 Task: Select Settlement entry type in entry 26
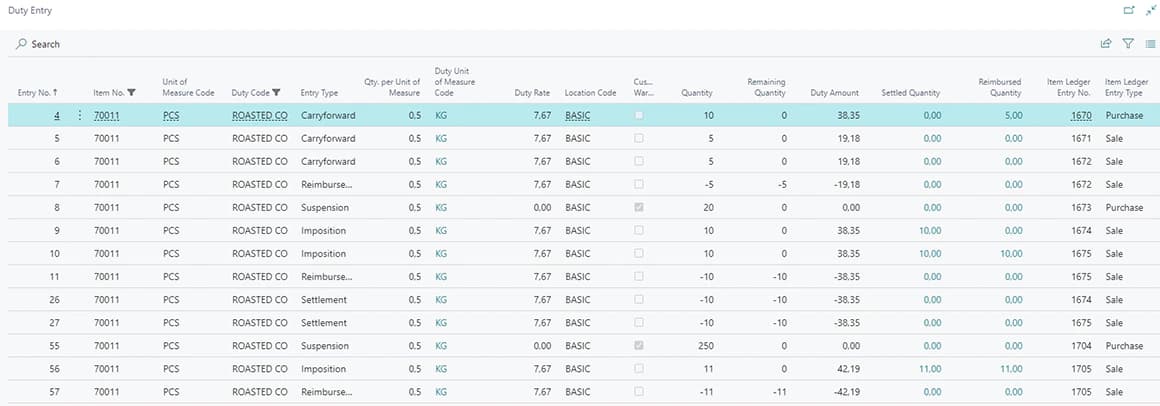[323, 300]
